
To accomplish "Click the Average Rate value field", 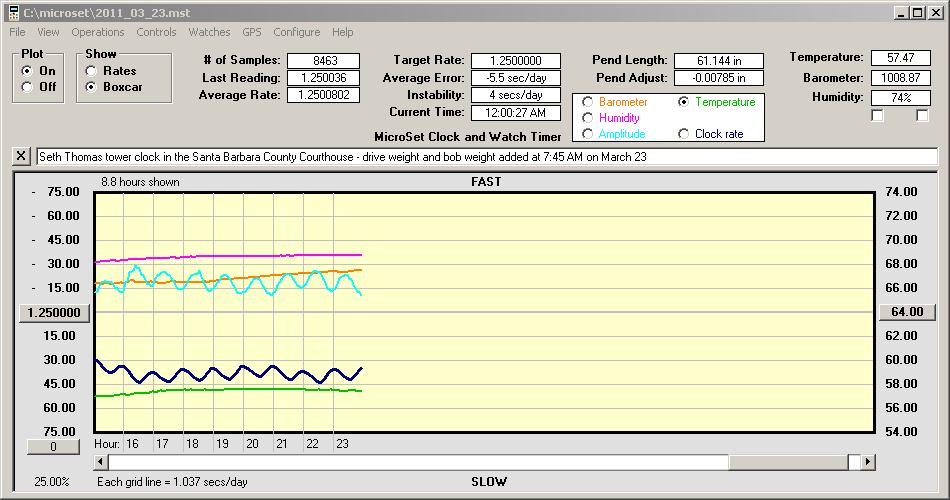I will click(x=324, y=95).
